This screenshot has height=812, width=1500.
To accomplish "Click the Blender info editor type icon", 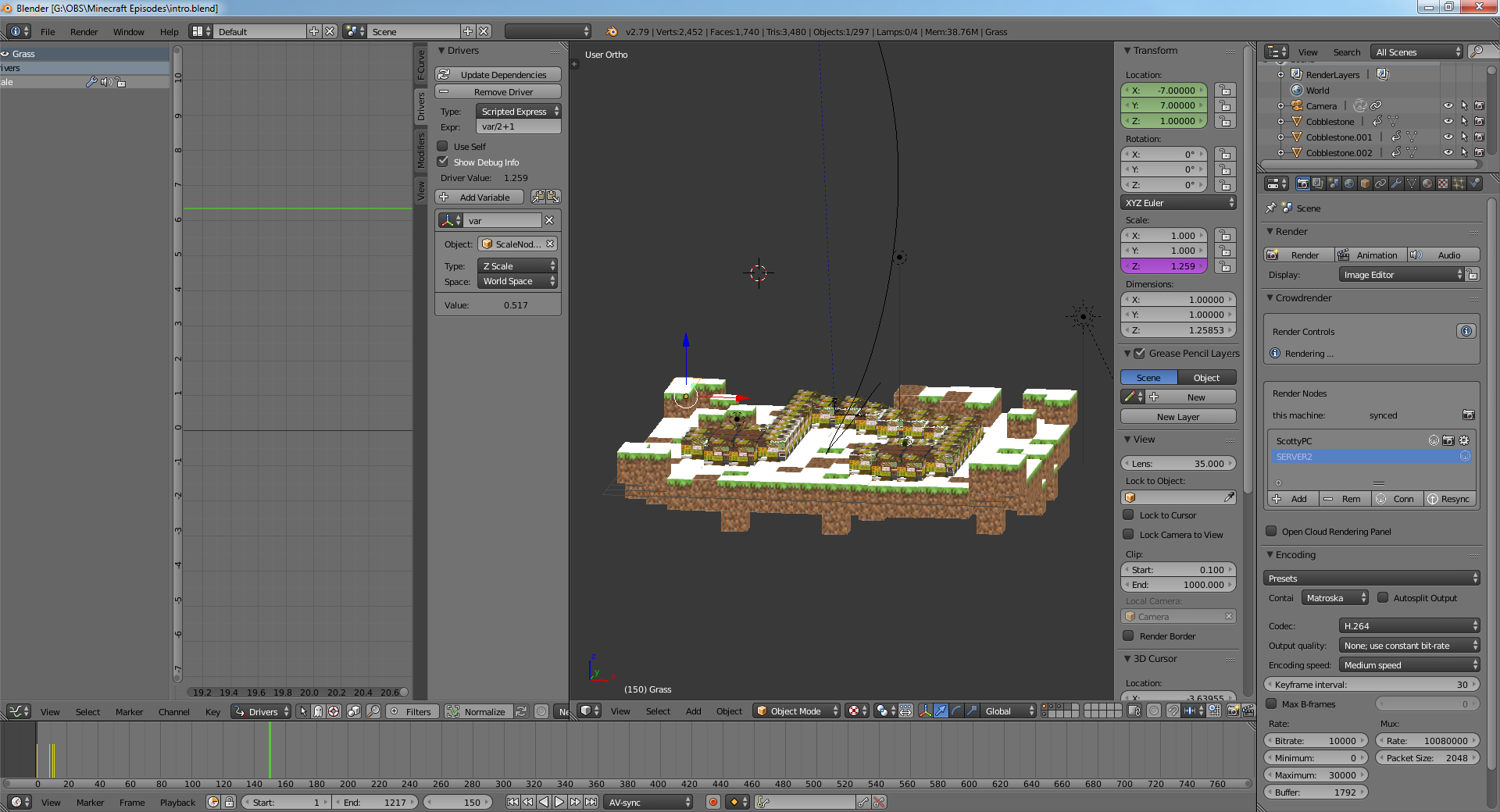I will pos(19,31).
